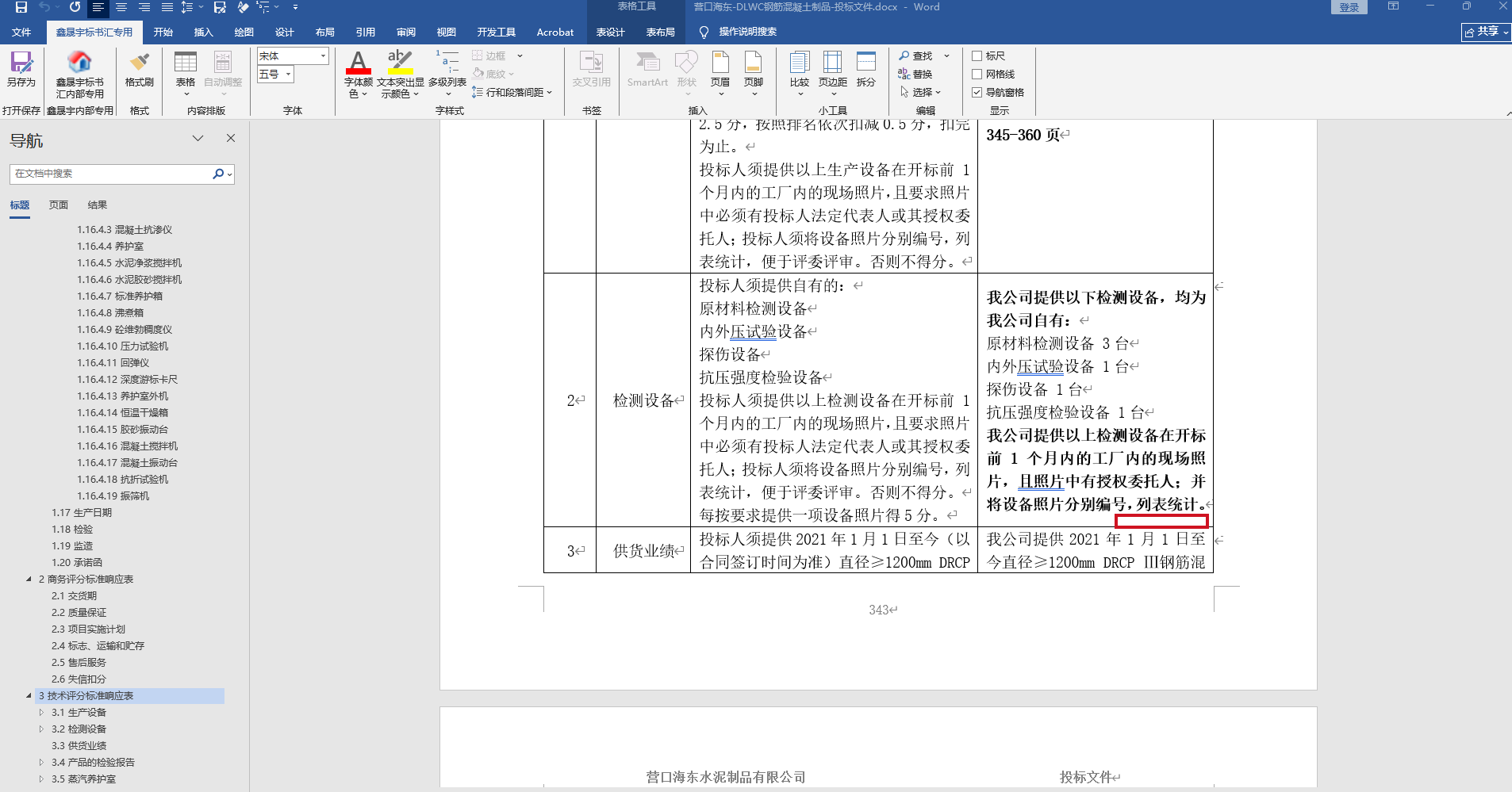The image size is (1512, 792).
Task: Click the 页眉 header icon
Action: coord(720,63)
